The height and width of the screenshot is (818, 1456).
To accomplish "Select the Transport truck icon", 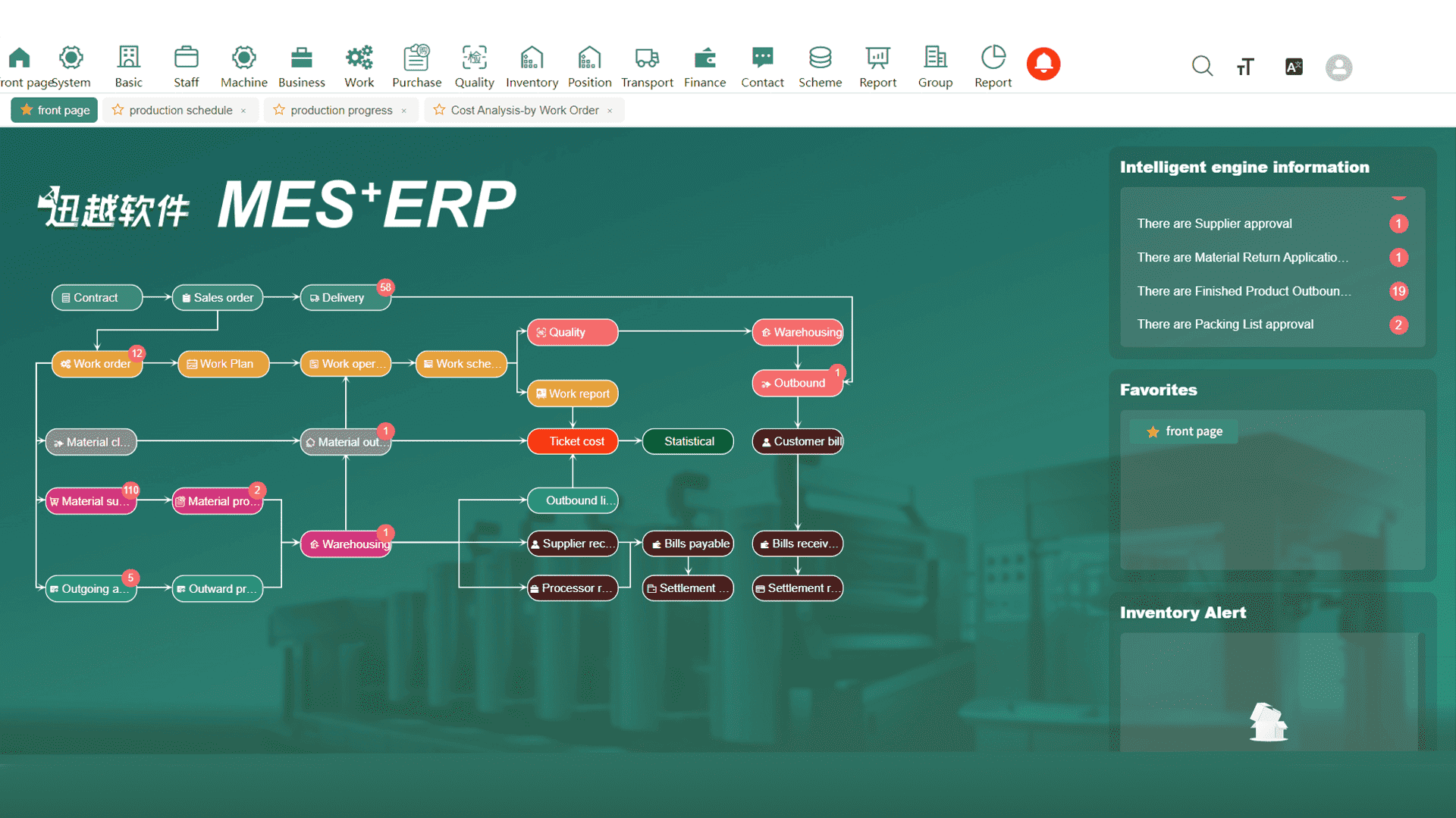I will [x=647, y=58].
